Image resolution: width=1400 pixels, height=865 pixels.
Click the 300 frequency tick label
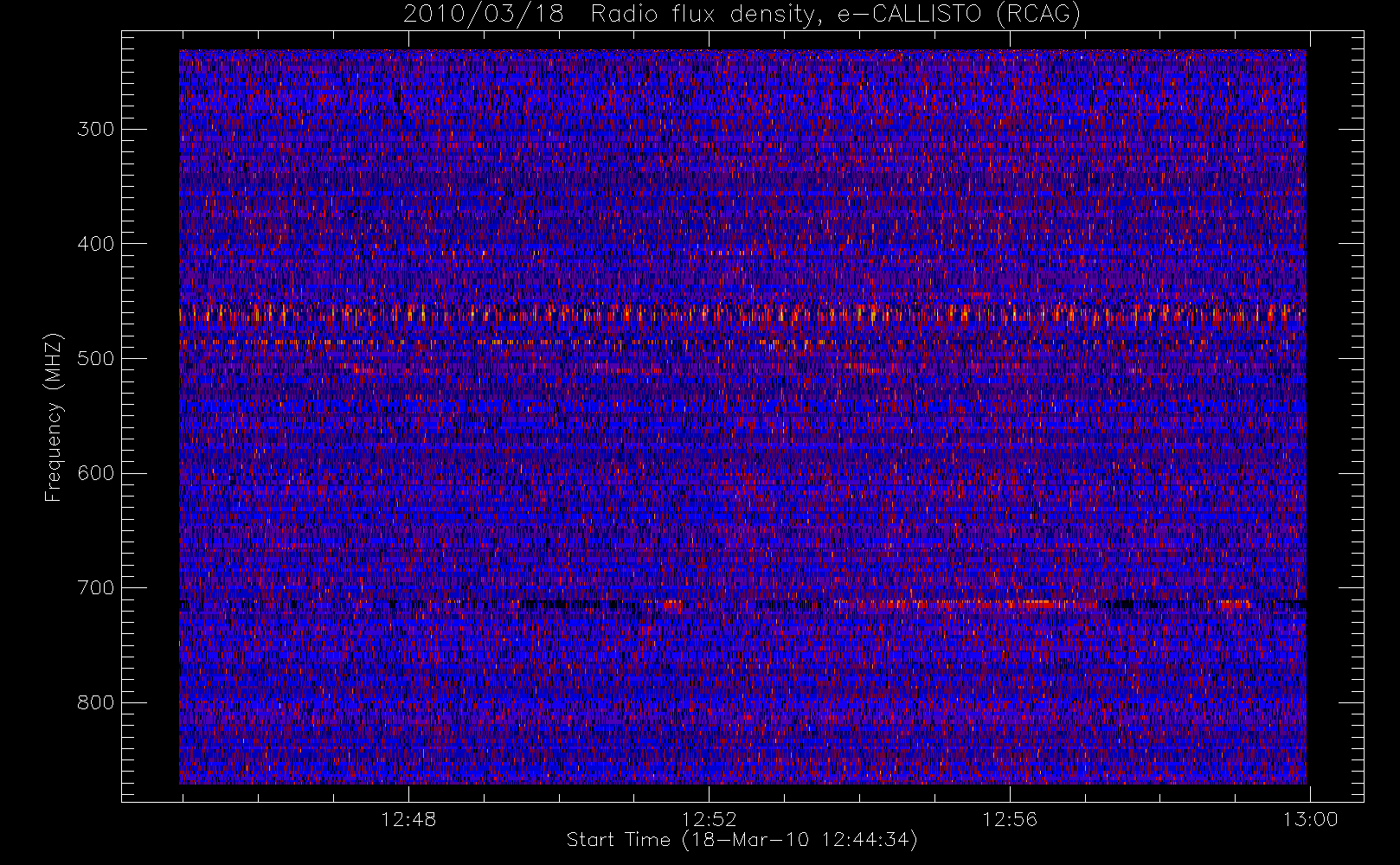coord(96,129)
